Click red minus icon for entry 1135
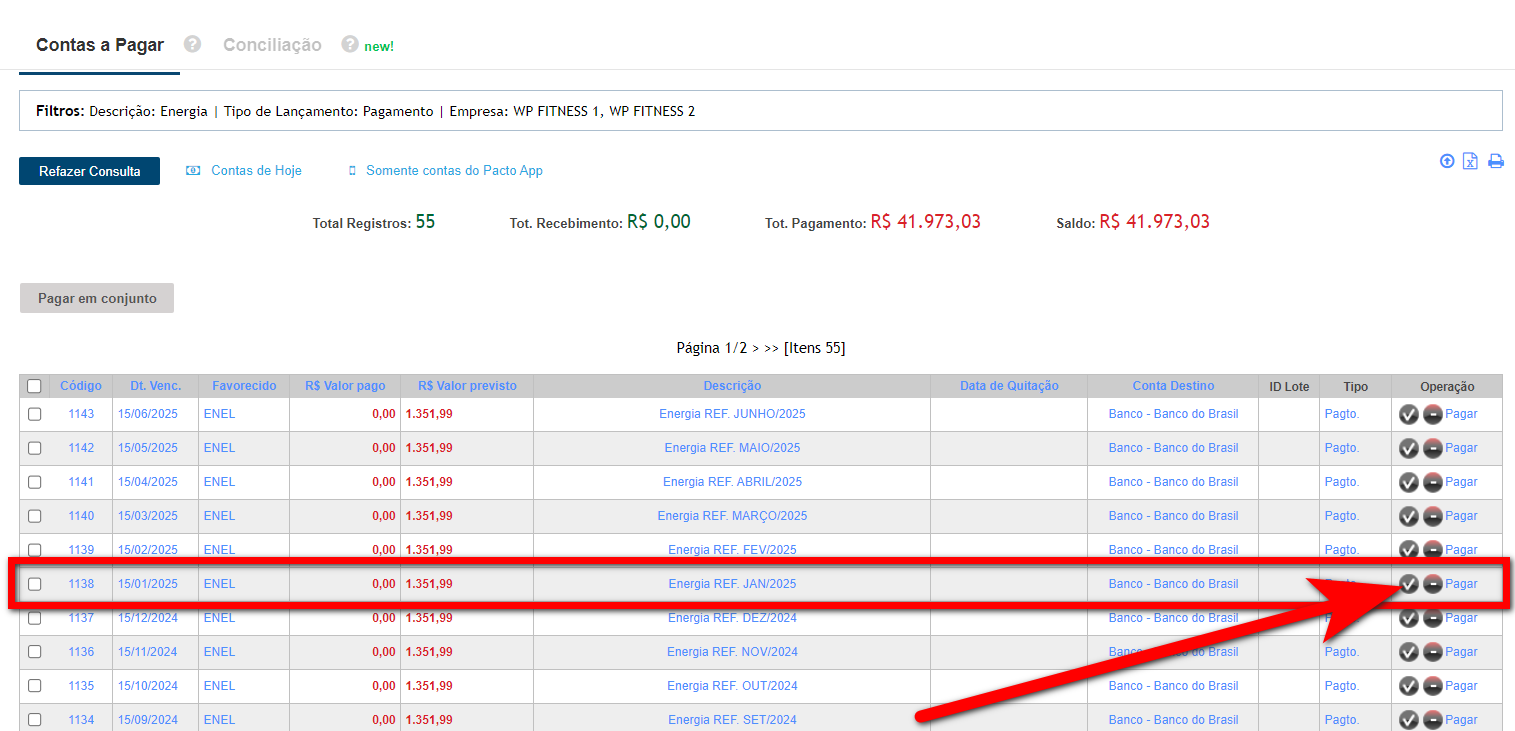Screen dimensions: 1515x731 point(1432,686)
